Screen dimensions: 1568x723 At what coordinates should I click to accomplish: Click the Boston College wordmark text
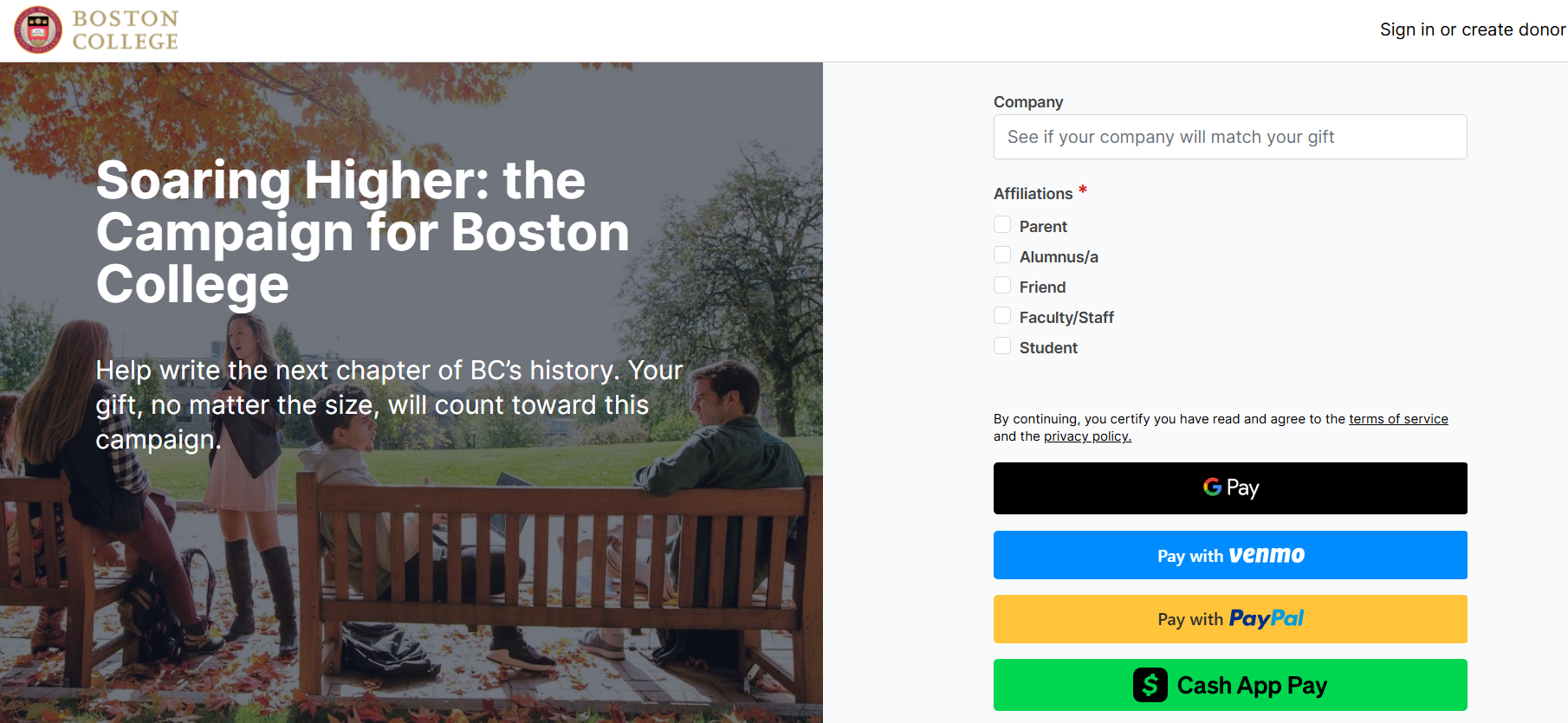[126, 30]
